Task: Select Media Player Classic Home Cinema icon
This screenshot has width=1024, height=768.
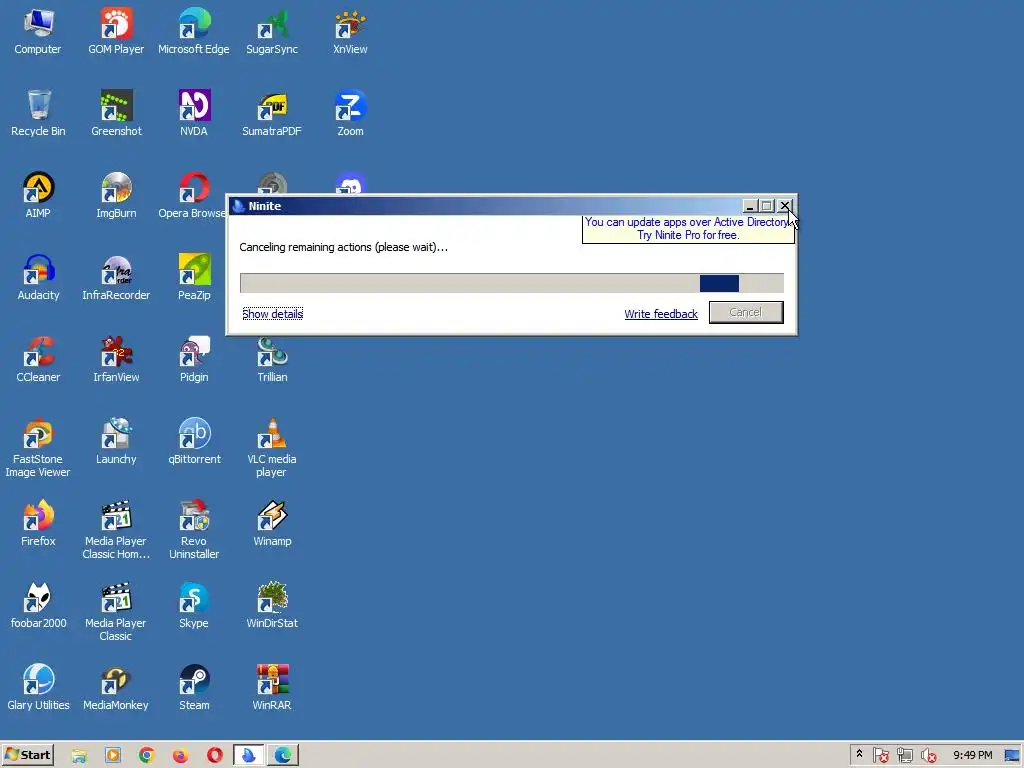Action: 116,530
